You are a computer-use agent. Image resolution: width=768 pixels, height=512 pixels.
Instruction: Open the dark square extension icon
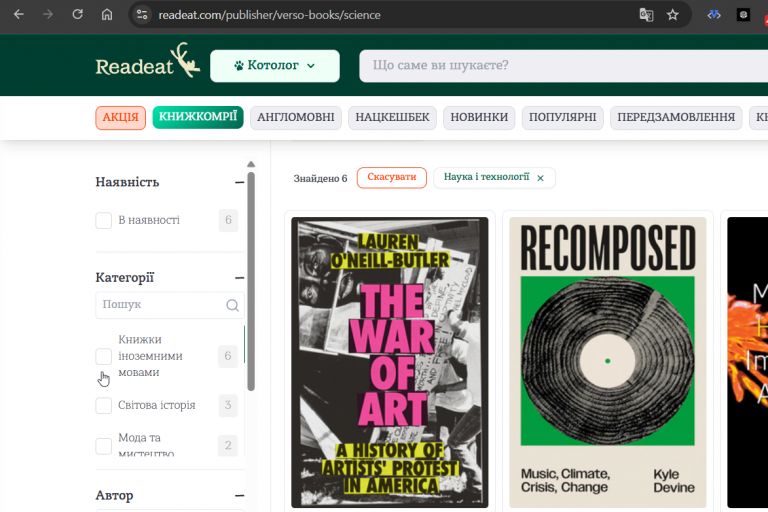(x=743, y=15)
